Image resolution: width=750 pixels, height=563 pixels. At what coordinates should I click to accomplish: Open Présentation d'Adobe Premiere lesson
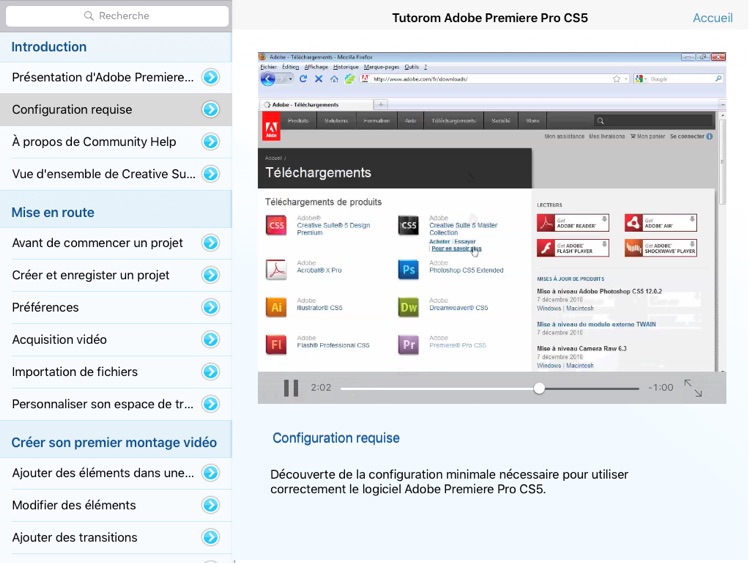click(116, 77)
